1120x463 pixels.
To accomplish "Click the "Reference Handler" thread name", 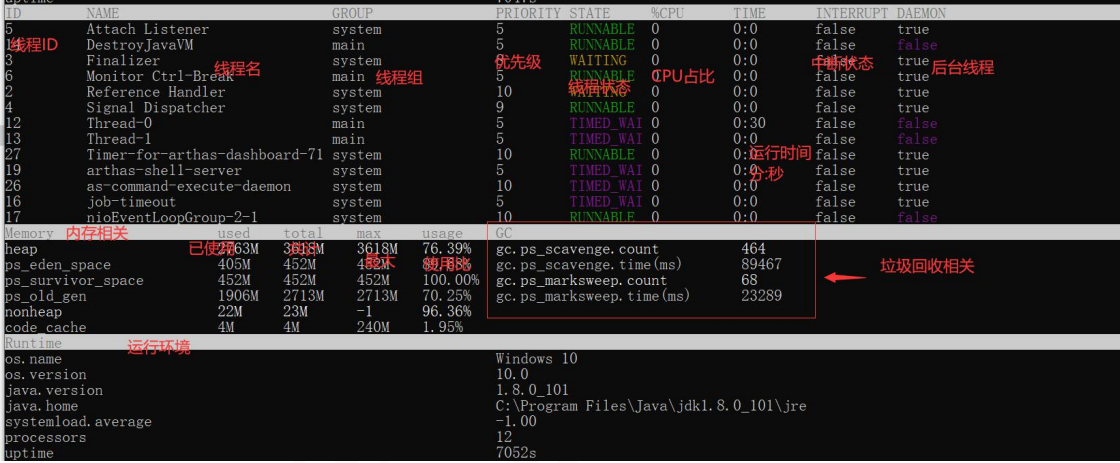I will [x=156, y=92].
